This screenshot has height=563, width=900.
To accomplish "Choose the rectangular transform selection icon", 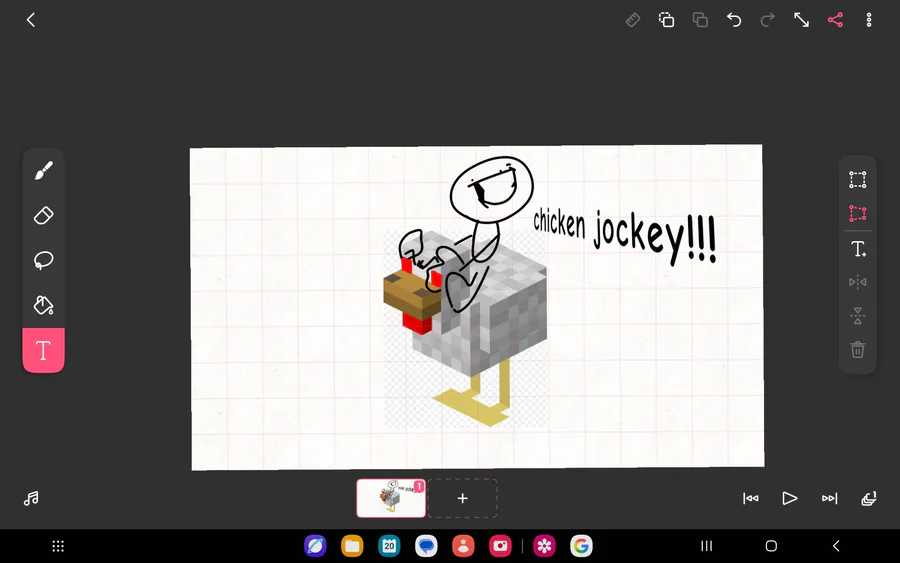I will 858,180.
